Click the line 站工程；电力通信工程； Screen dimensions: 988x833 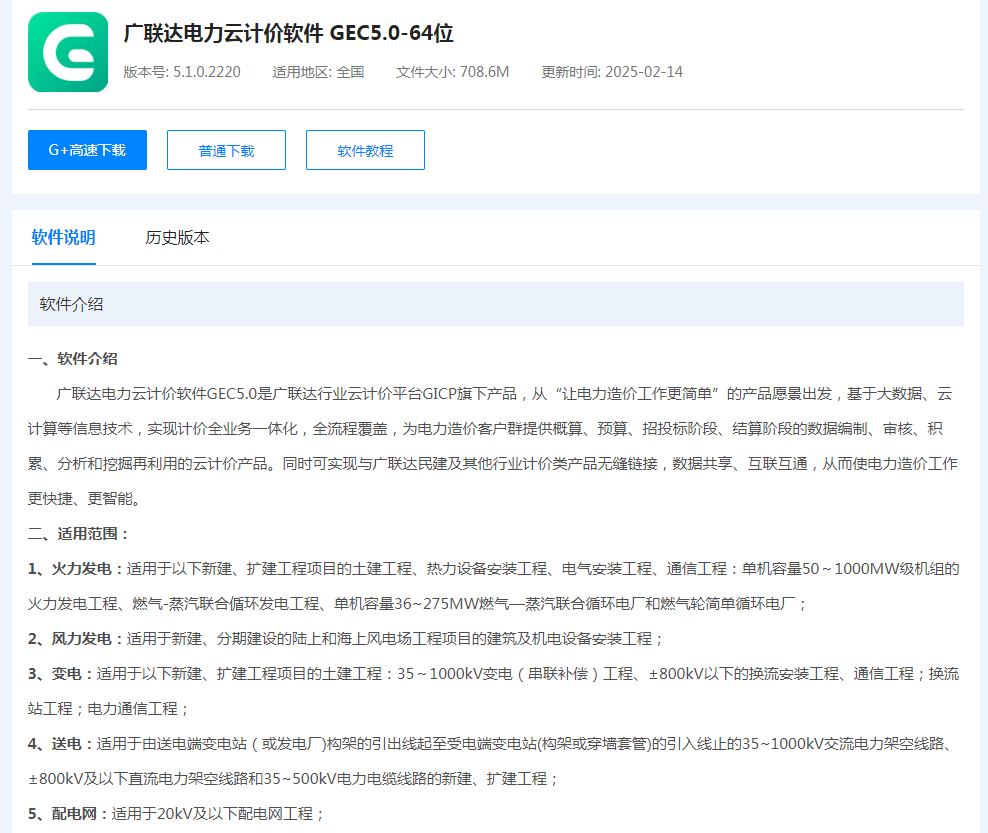109,709
